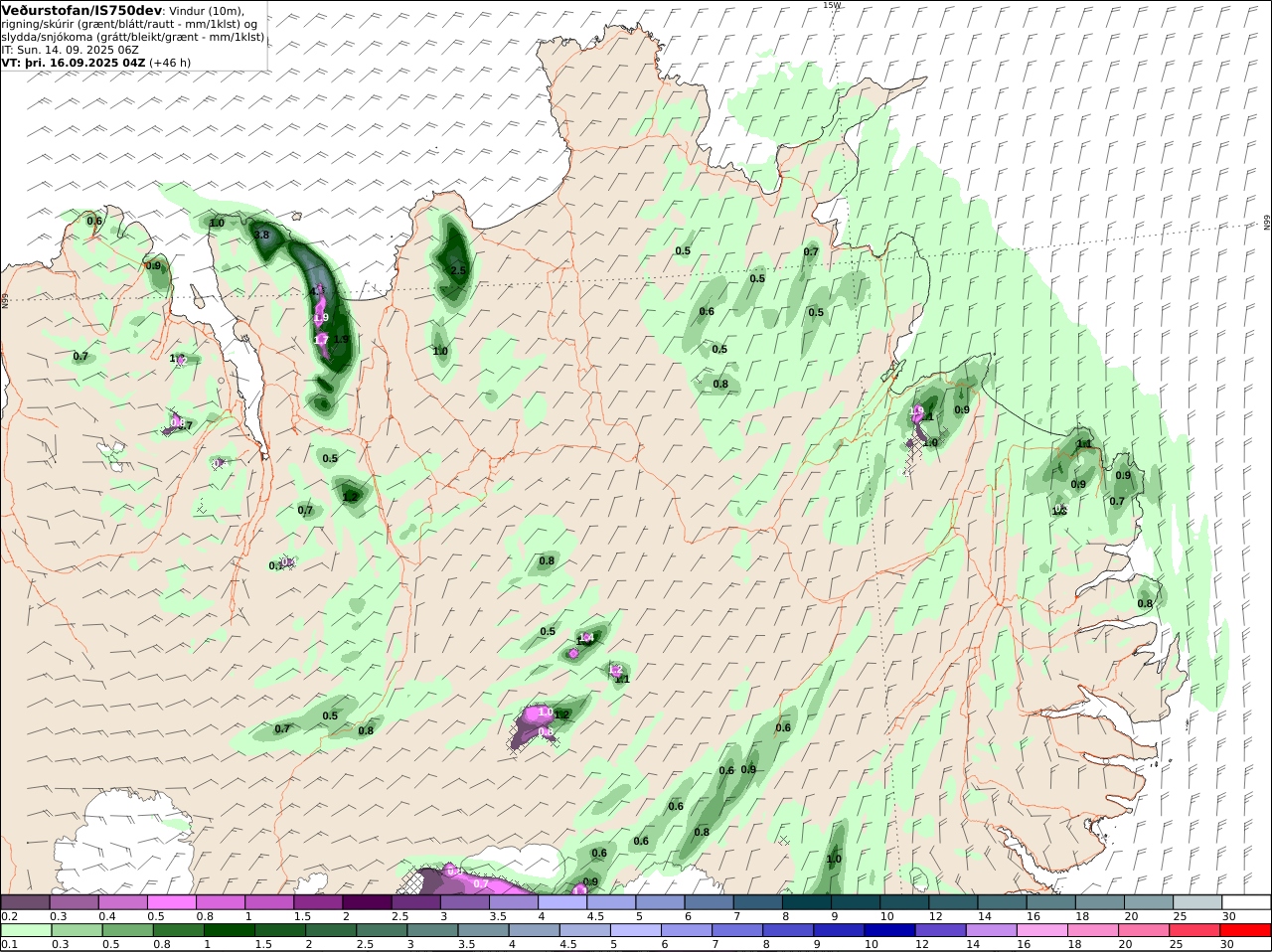Click the 'rigning/skúrir' description line
Screen dimensions: 1272x952
tap(129, 23)
